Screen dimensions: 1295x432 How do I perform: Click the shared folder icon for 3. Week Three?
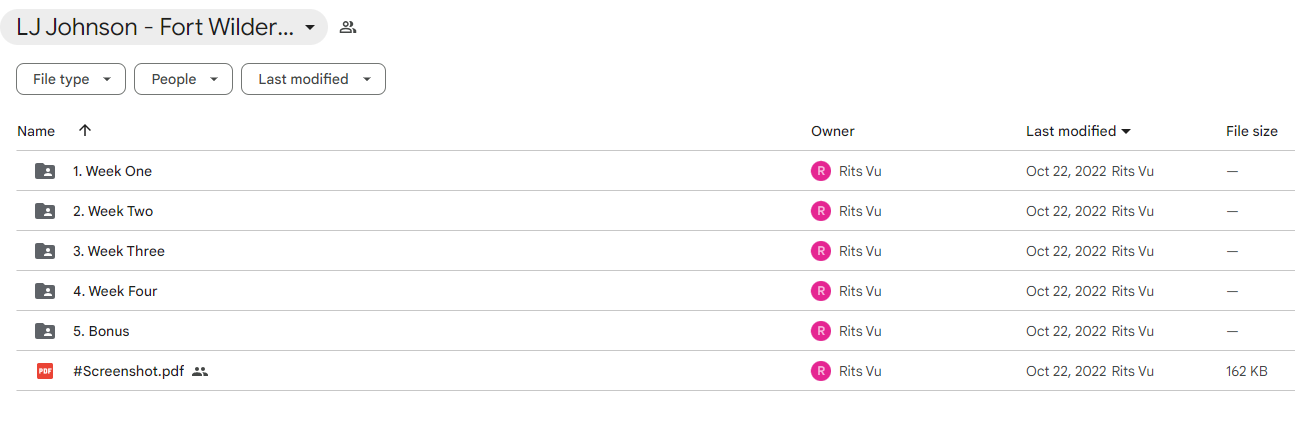tap(45, 251)
